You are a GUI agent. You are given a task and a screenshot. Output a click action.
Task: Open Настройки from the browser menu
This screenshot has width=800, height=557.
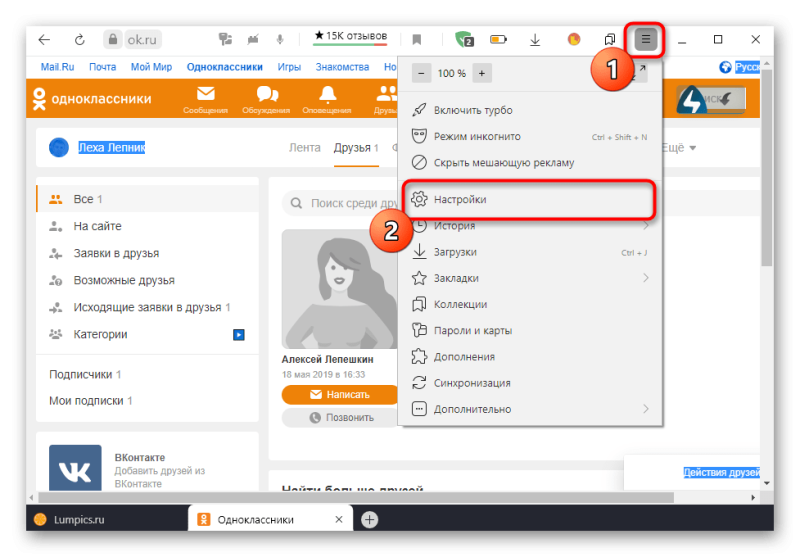click(x=530, y=199)
